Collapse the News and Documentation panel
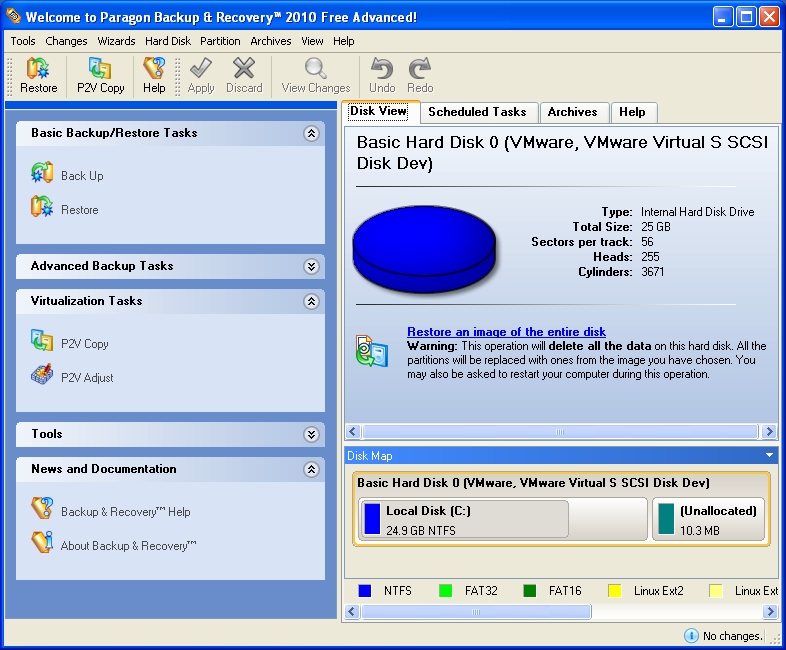The height and width of the screenshot is (650, 786). pyautogui.click(x=311, y=469)
